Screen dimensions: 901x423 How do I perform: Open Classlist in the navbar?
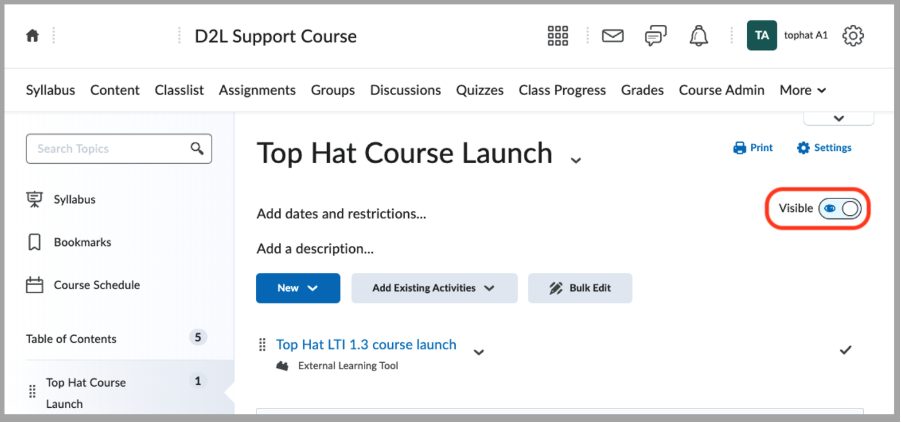point(179,90)
